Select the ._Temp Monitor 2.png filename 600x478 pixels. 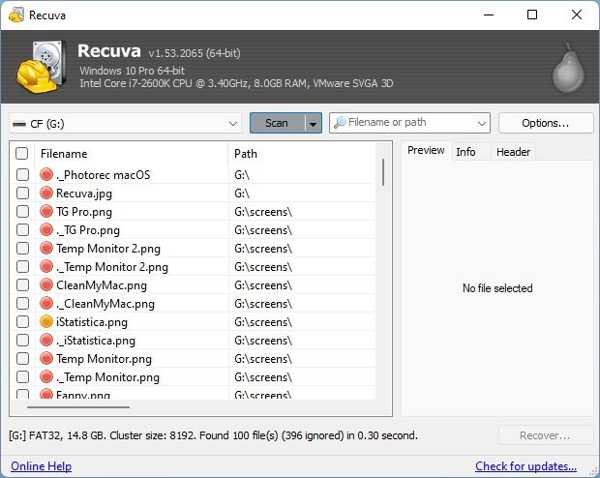point(112,267)
